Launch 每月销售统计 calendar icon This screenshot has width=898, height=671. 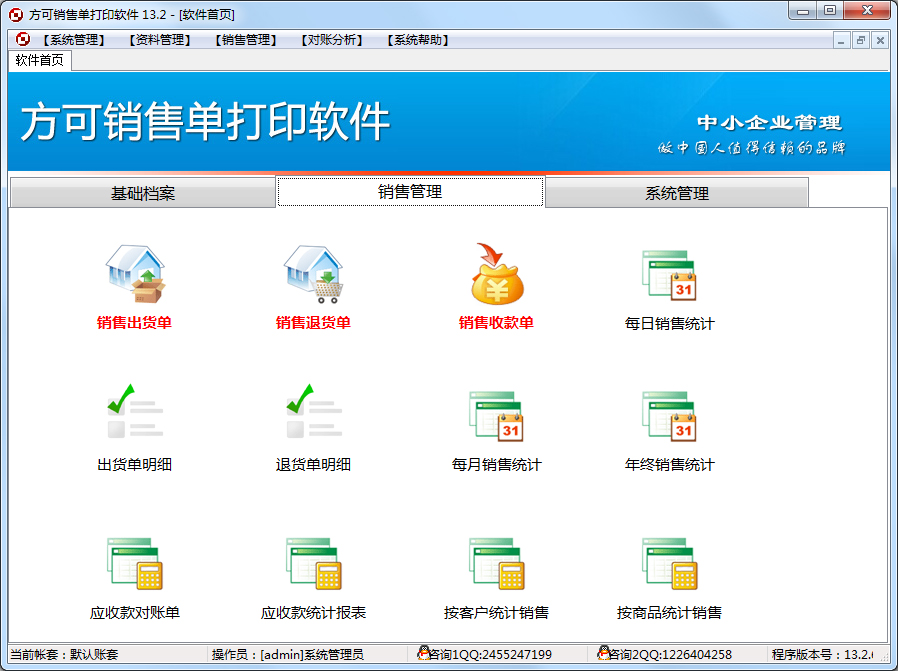click(x=496, y=415)
